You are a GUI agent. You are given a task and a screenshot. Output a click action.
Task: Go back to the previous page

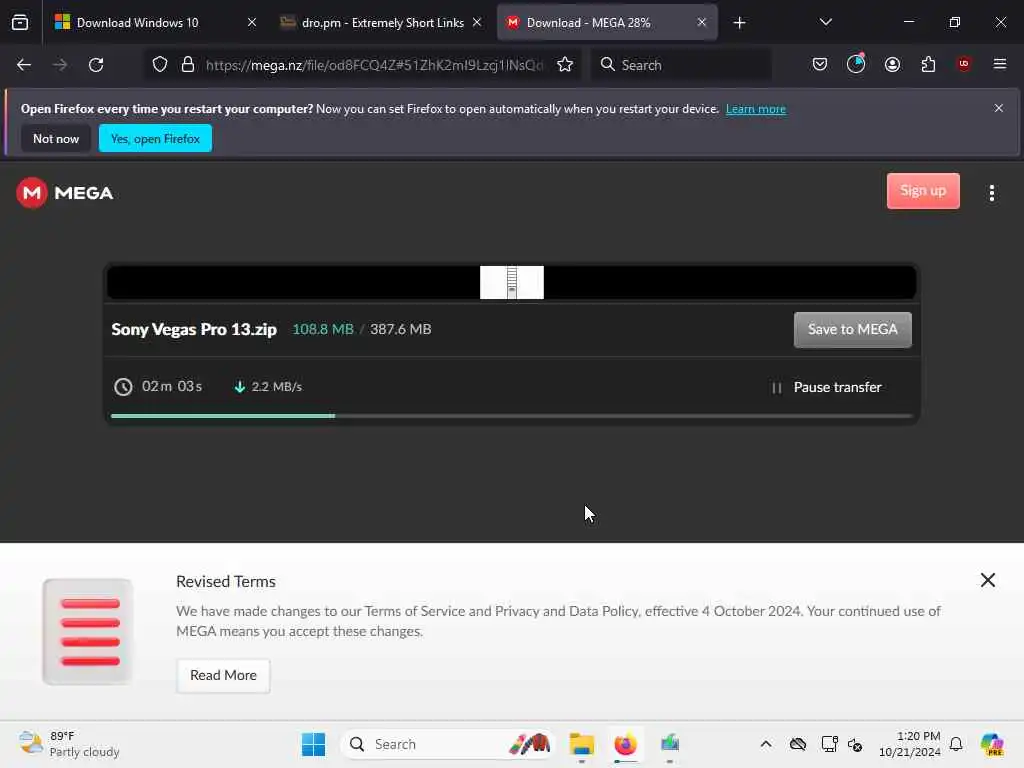coord(24,65)
